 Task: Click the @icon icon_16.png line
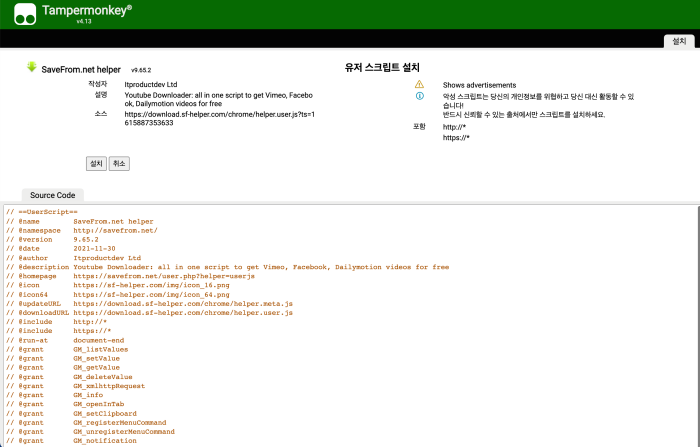click(118, 285)
